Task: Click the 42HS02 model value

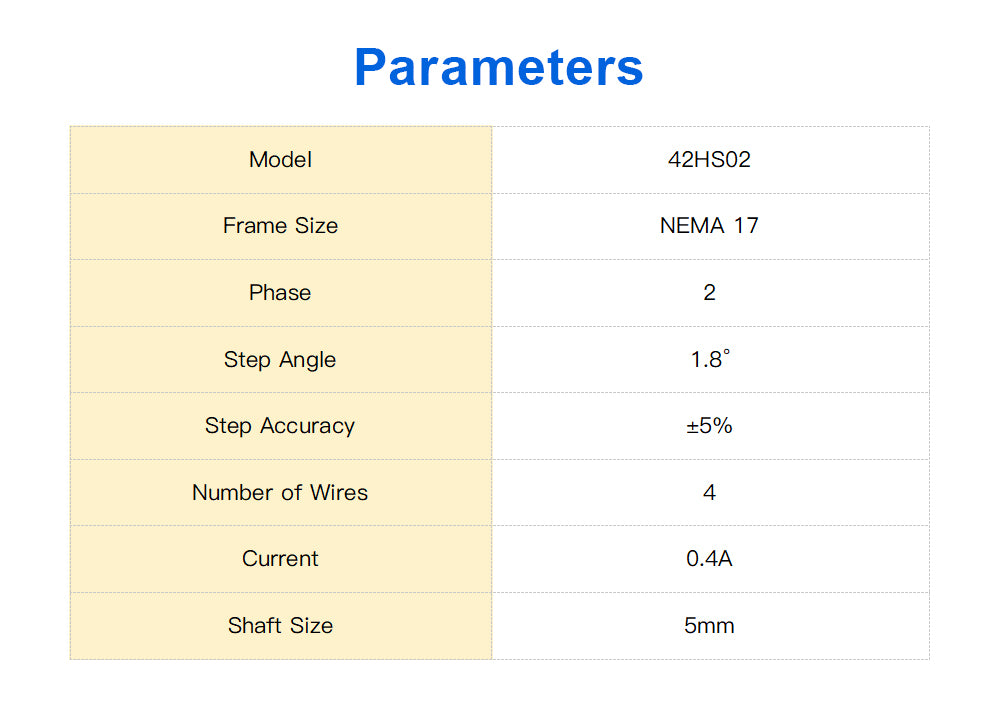Action: [709, 160]
